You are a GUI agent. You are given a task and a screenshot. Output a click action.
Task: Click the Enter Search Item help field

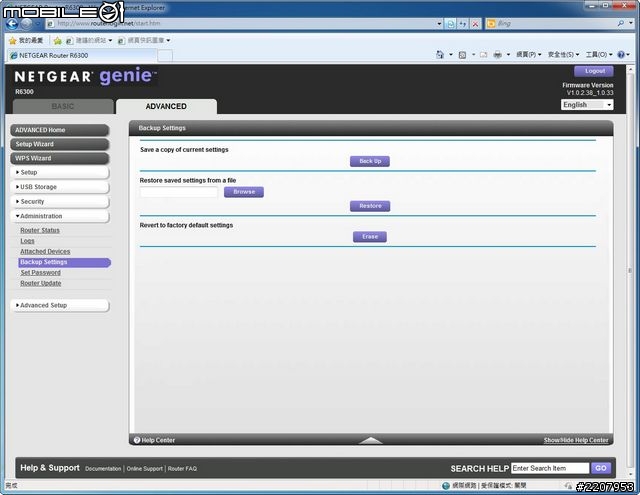(550, 468)
